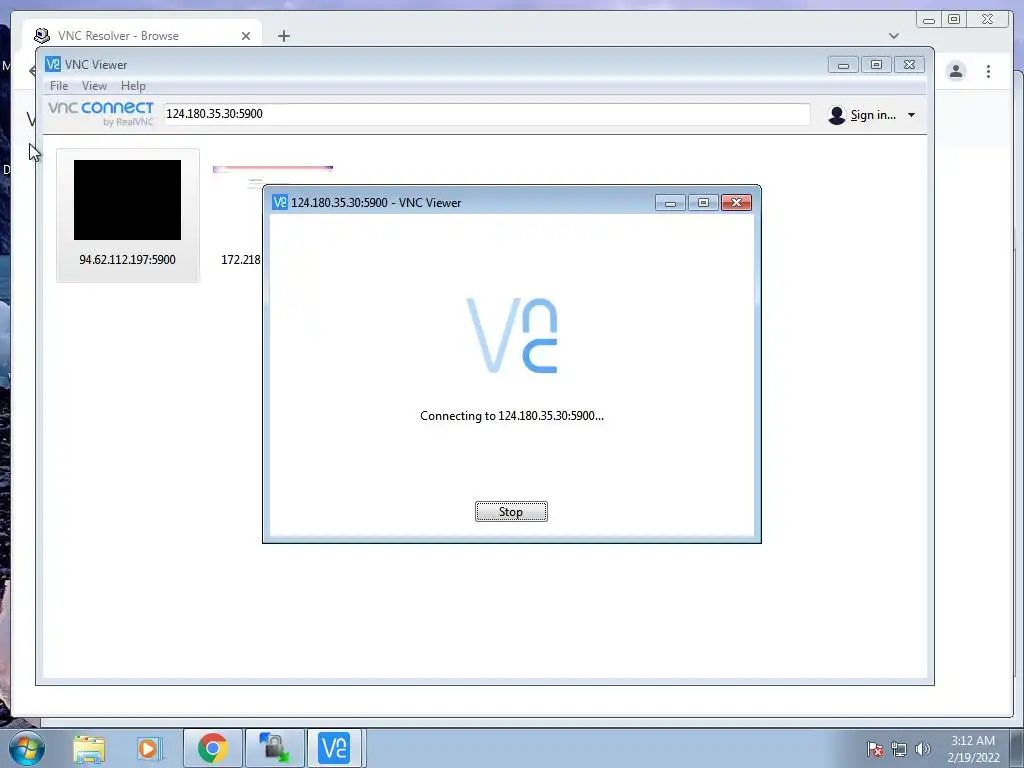Click the Connecting to 124.180.35.30:5900 status text
The height and width of the screenshot is (768, 1024).
[511, 415]
